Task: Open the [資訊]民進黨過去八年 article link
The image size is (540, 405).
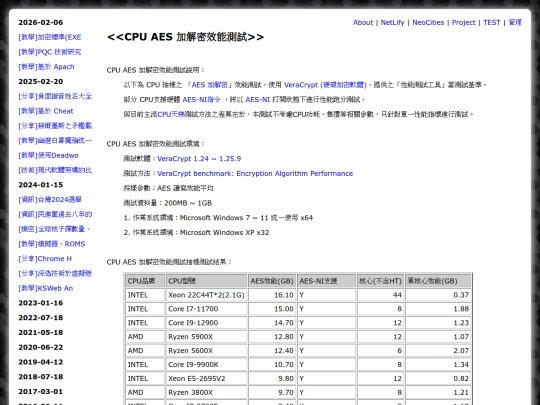Action: 55,215
